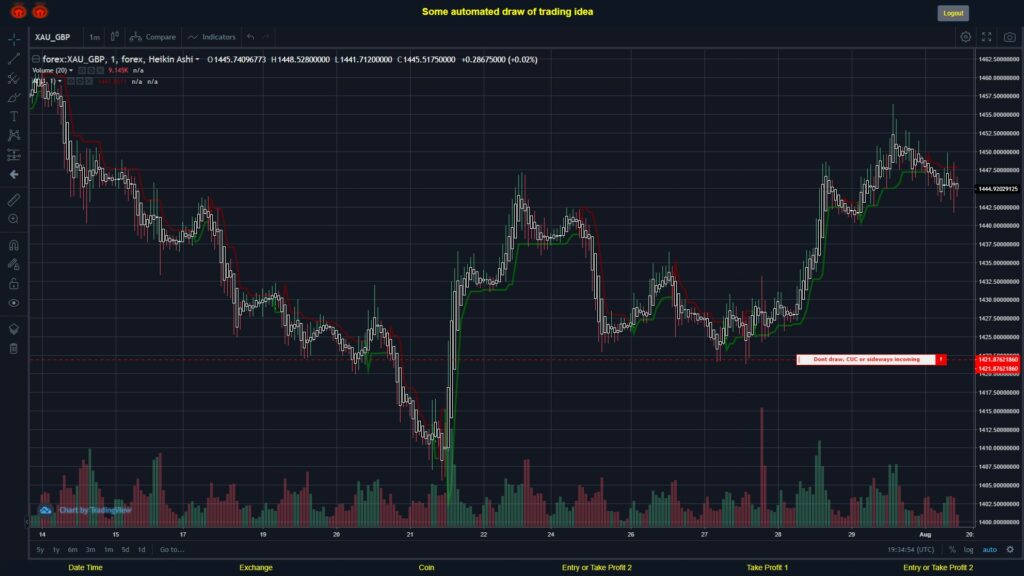Image resolution: width=1024 pixels, height=576 pixels.
Task: Click the Compare button
Action: click(x=153, y=37)
